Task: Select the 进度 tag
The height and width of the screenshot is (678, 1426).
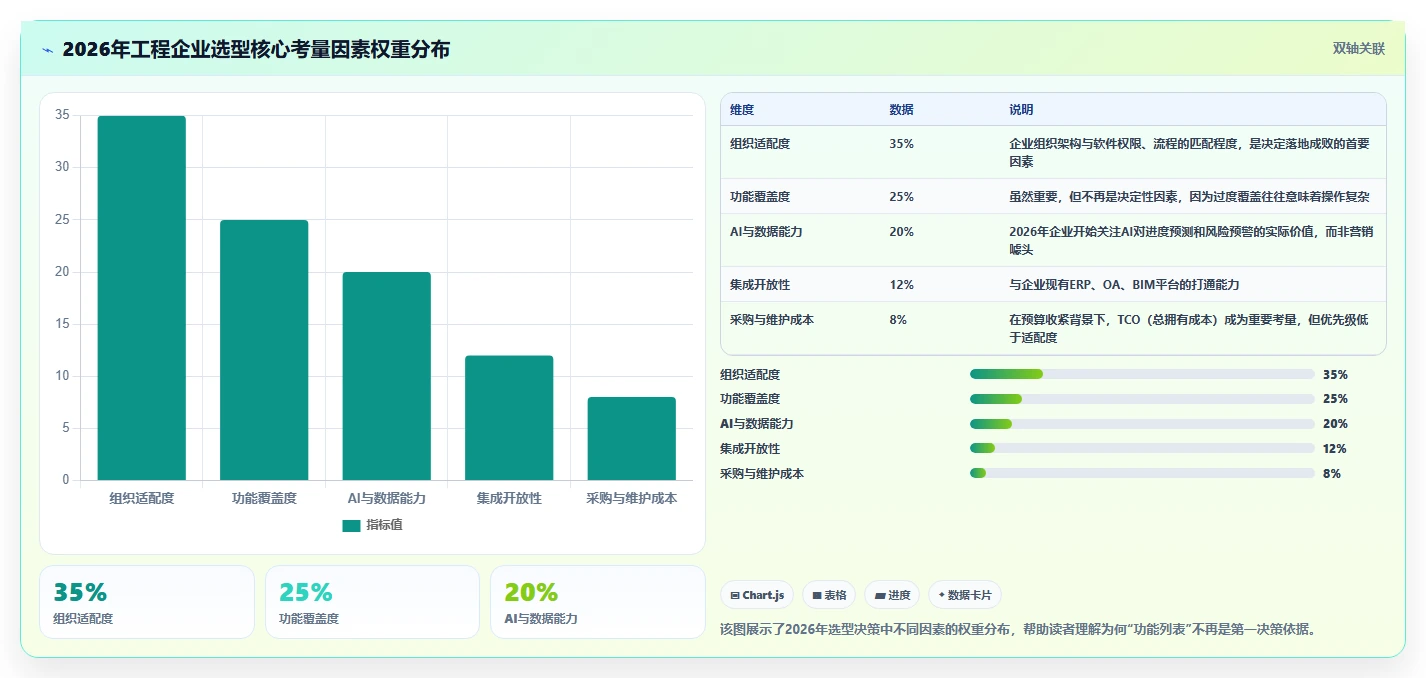Action: point(892,595)
